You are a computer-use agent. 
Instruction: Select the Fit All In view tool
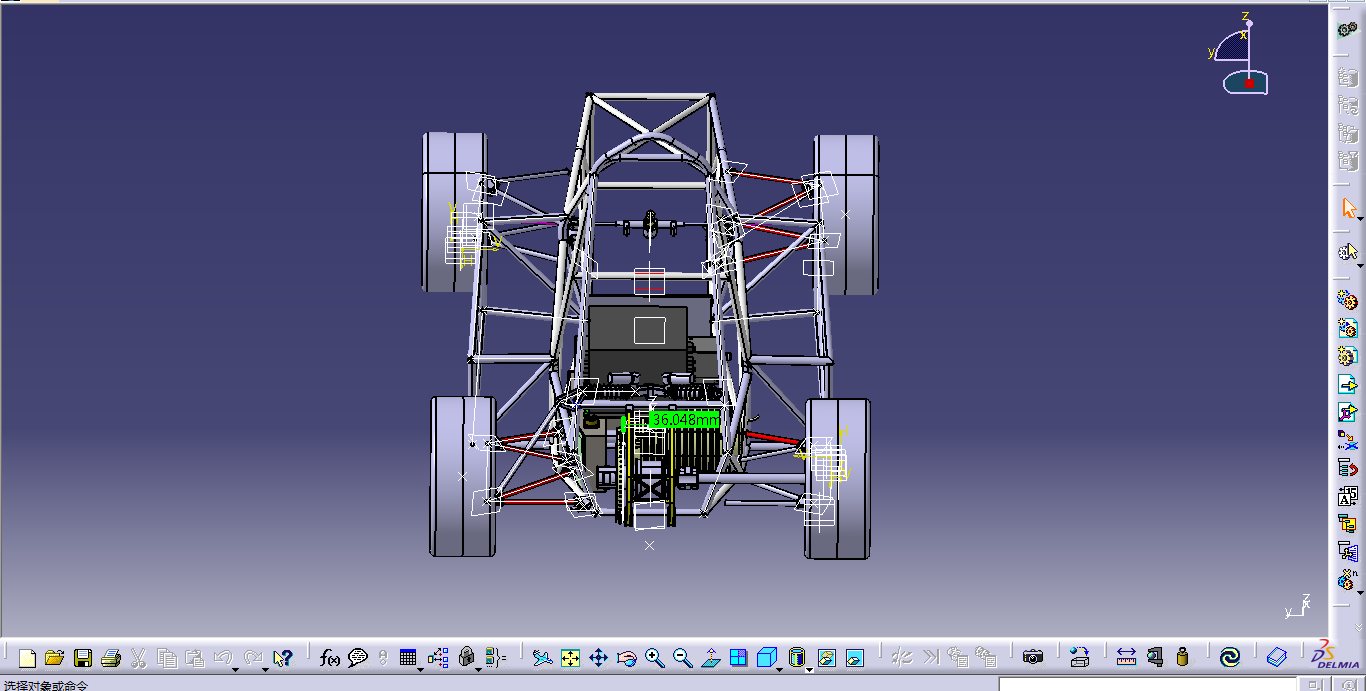(570, 657)
